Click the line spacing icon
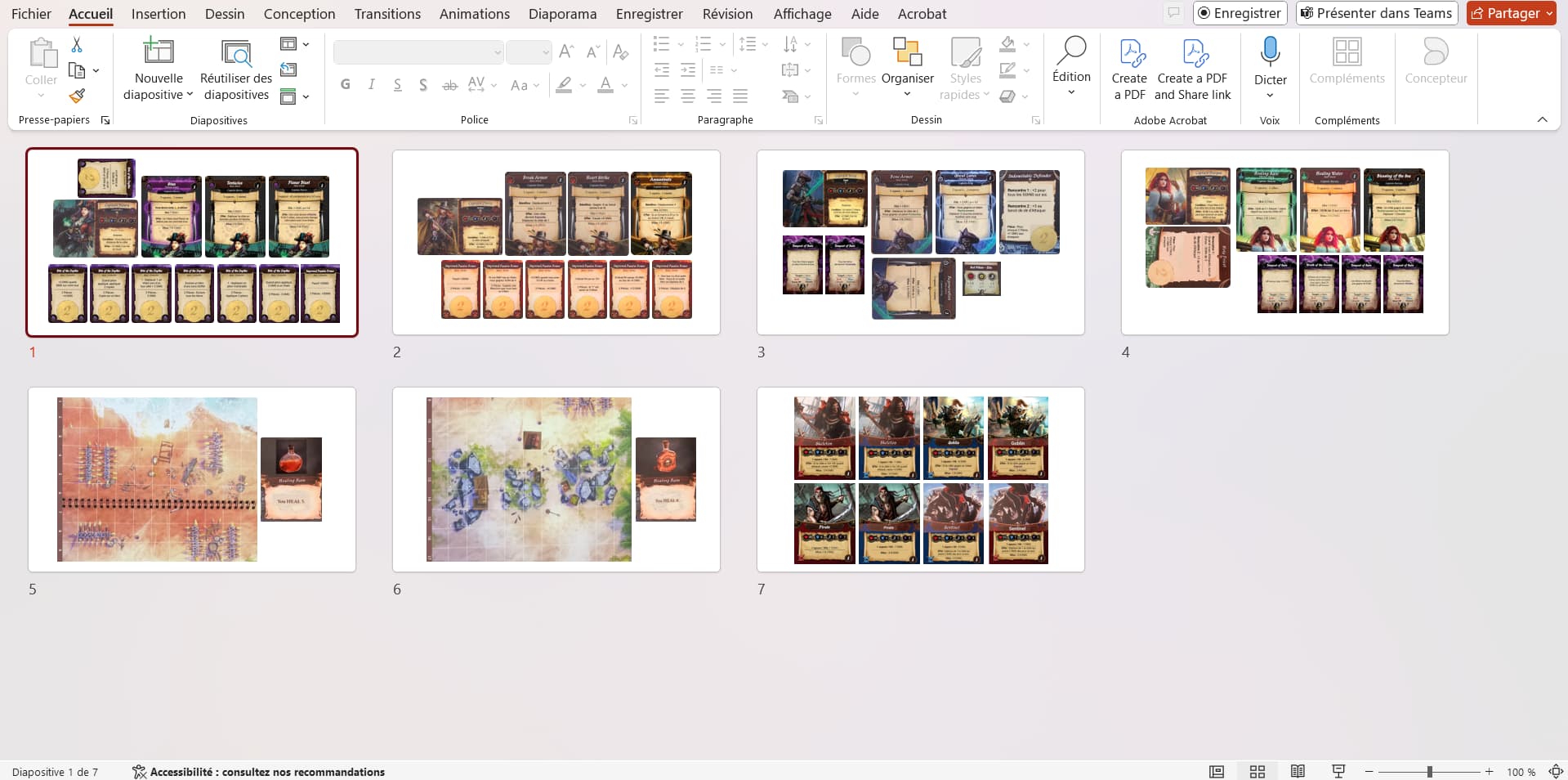 (x=747, y=43)
